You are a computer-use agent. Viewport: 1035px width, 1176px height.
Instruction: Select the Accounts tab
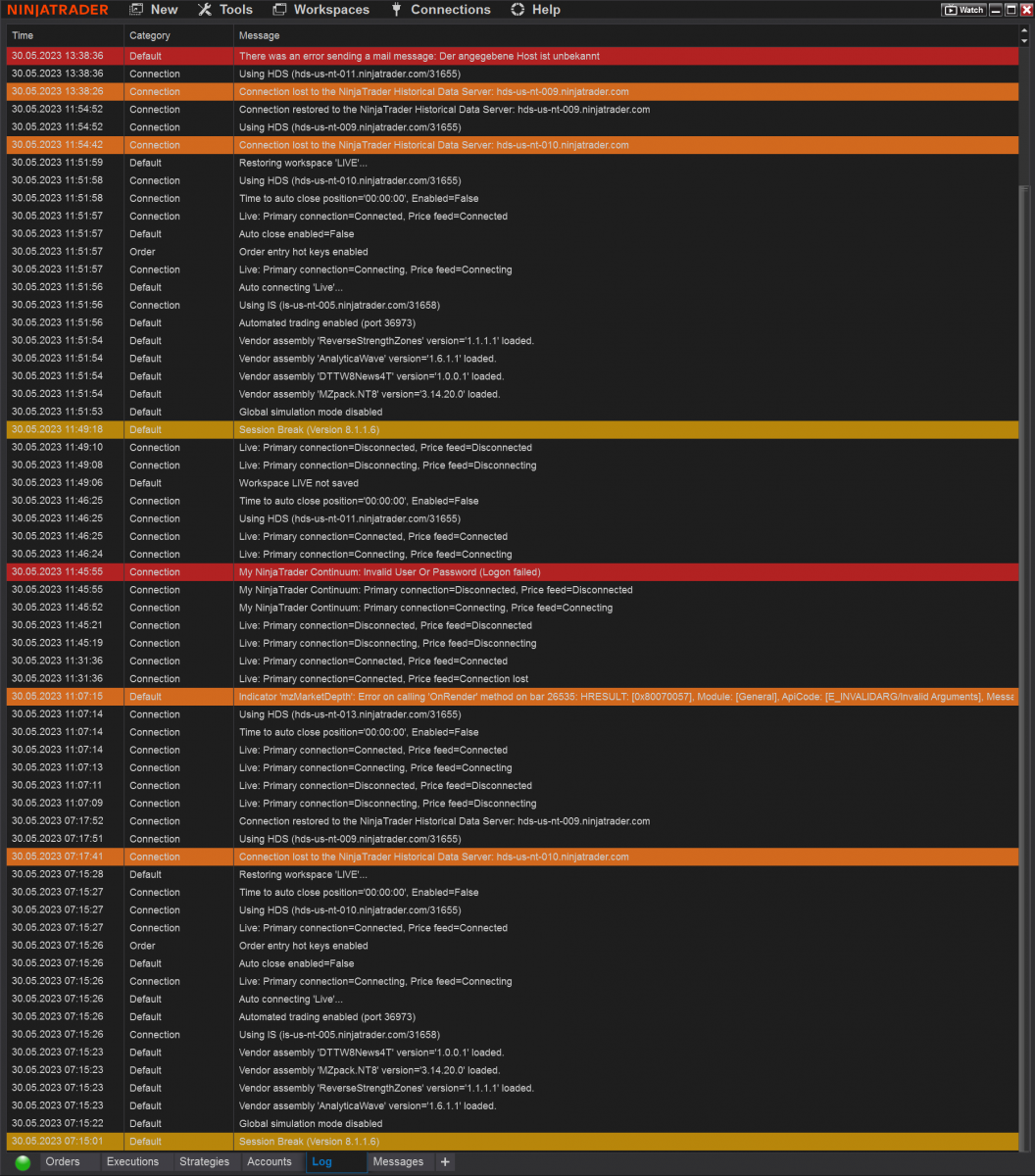point(270,1162)
